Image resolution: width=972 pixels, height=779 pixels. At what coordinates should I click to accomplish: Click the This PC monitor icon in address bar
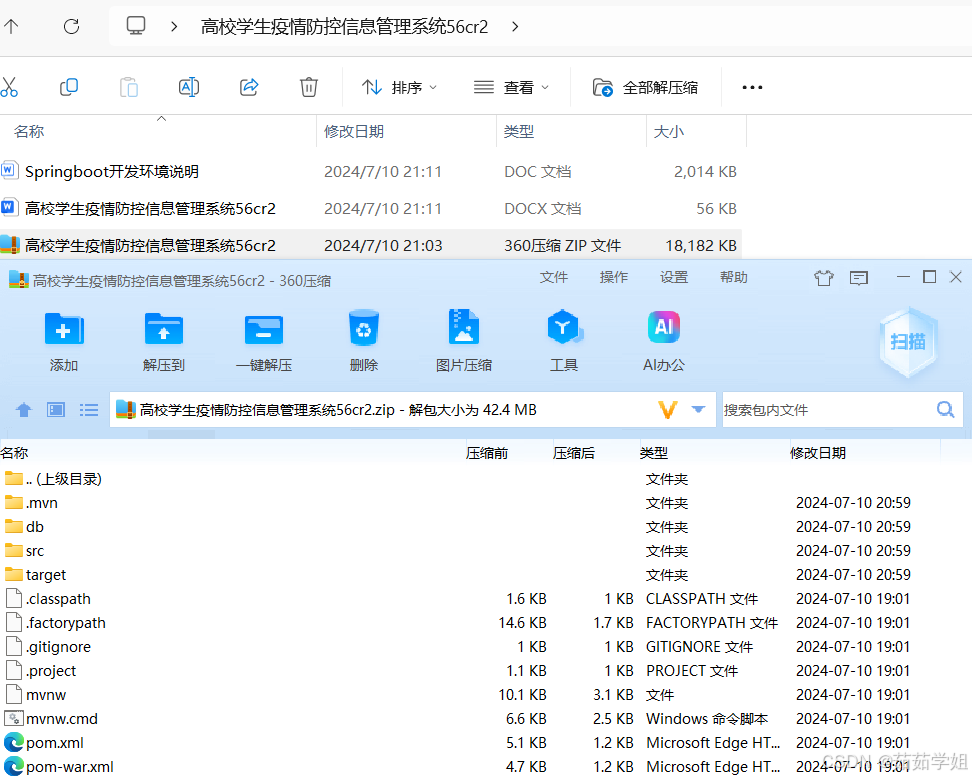pyautogui.click(x=136, y=26)
